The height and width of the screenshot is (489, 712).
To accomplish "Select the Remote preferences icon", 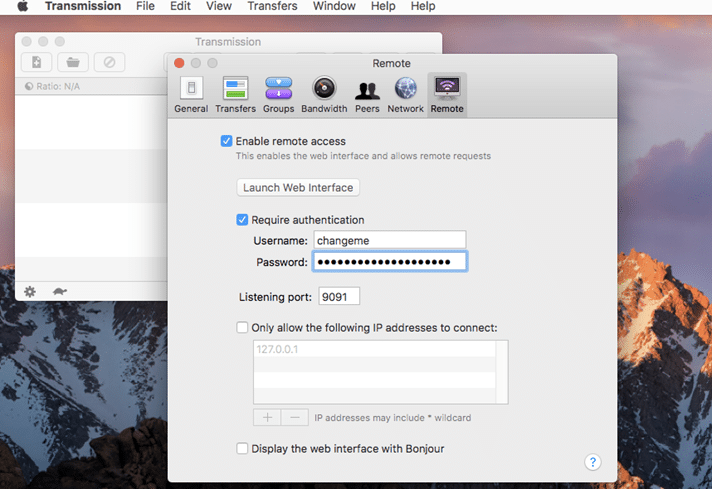I will click(447, 94).
